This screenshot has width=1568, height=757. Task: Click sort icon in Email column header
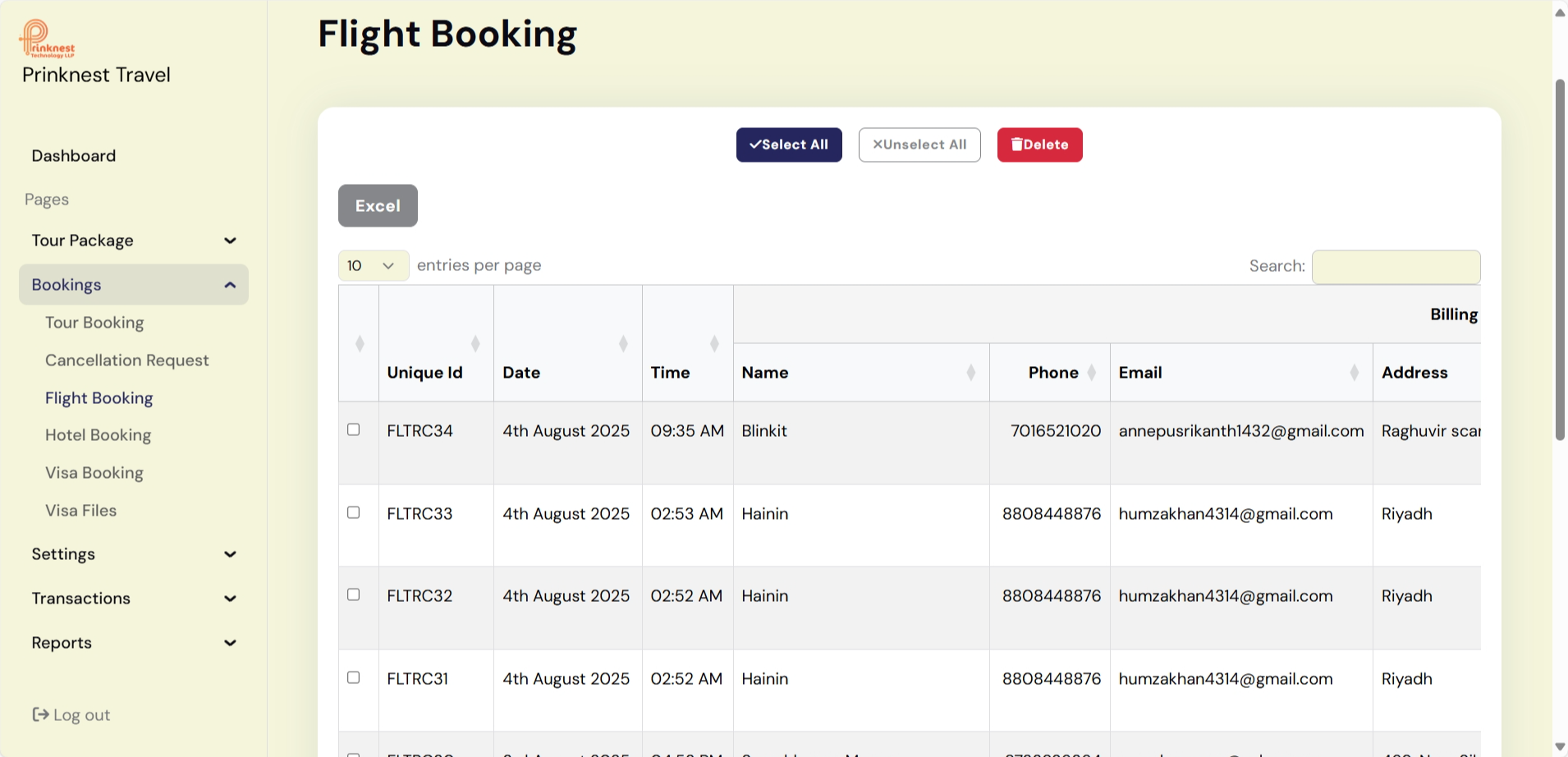click(x=1355, y=373)
